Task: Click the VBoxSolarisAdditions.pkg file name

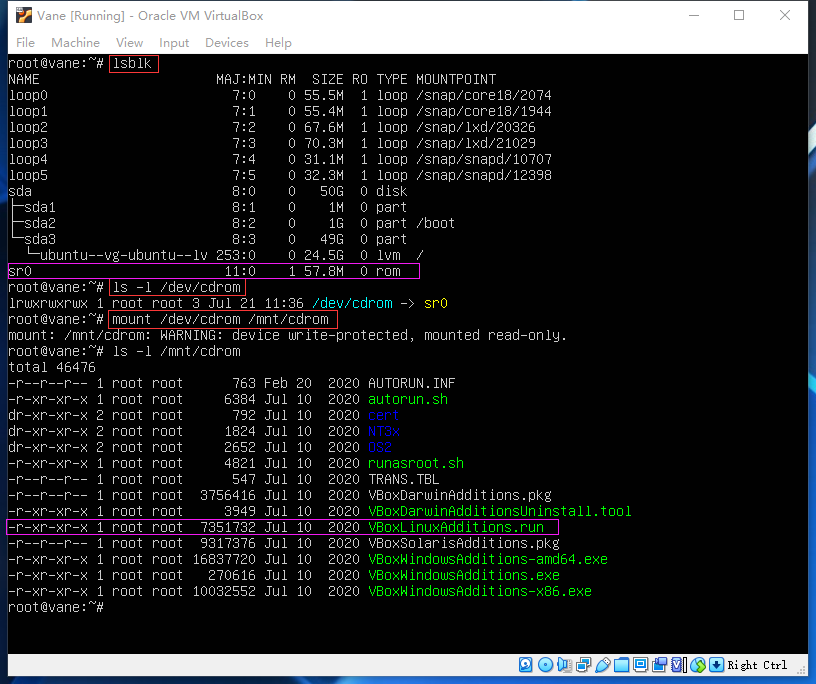Action: point(464,543)
